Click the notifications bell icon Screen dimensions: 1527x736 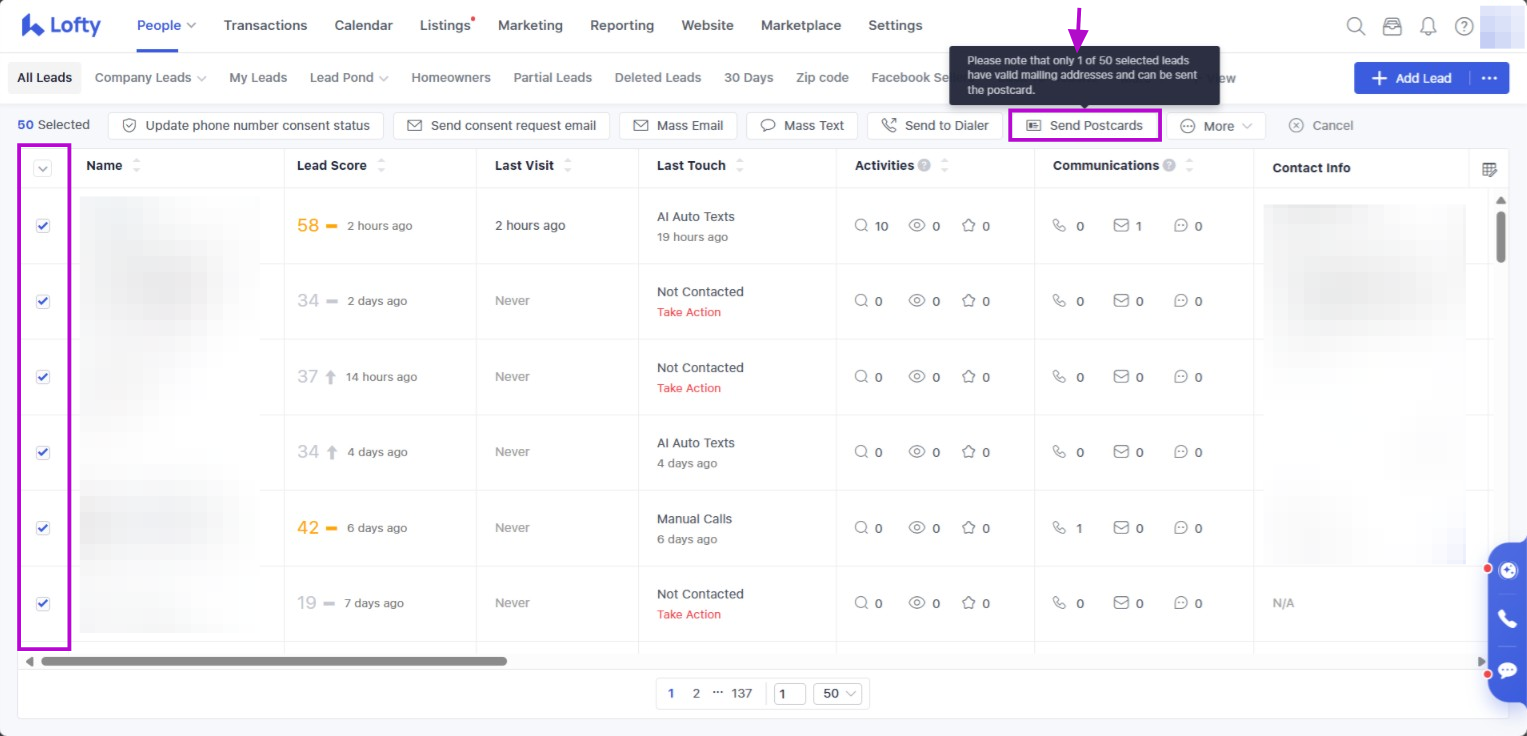point(1428,26)
